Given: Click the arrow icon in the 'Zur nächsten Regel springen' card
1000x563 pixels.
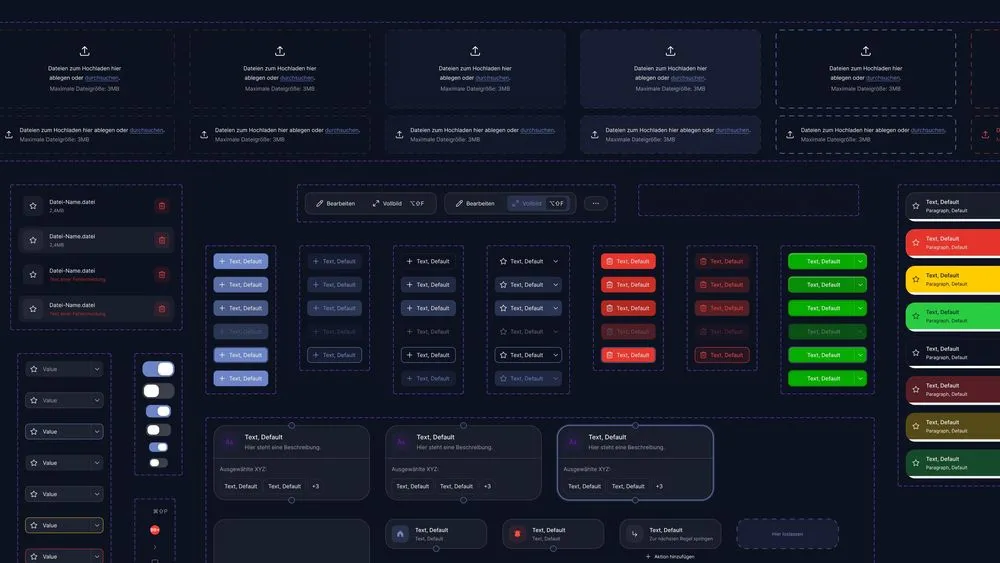Looking at the screenshot, I should pos(635,534).
